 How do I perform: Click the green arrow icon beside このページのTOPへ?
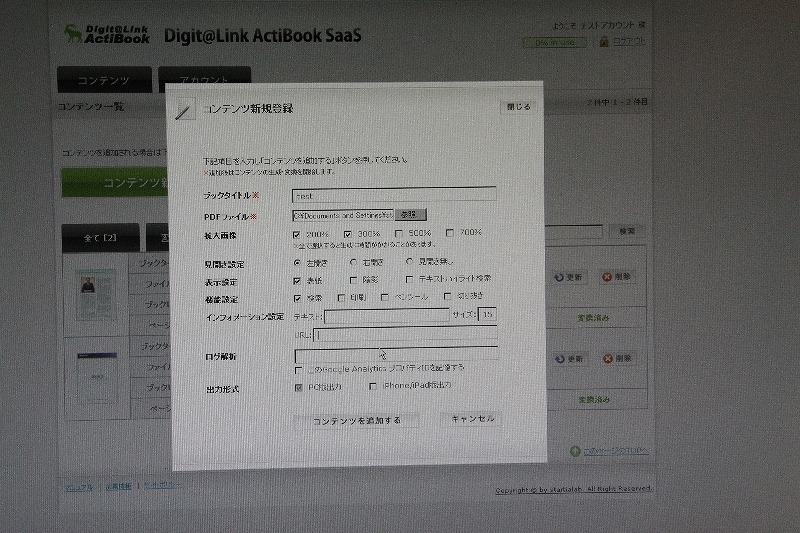(x=575, y=451)
